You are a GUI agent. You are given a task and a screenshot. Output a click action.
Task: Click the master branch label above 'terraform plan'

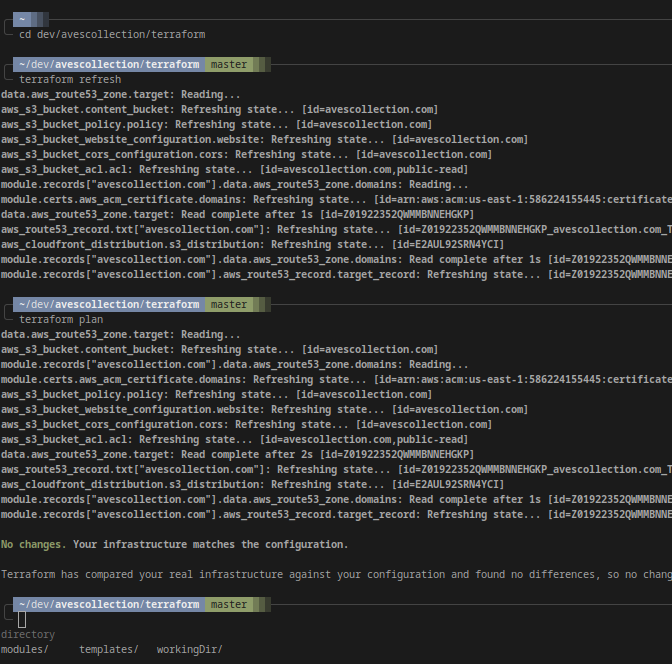(x=229, y=304)
